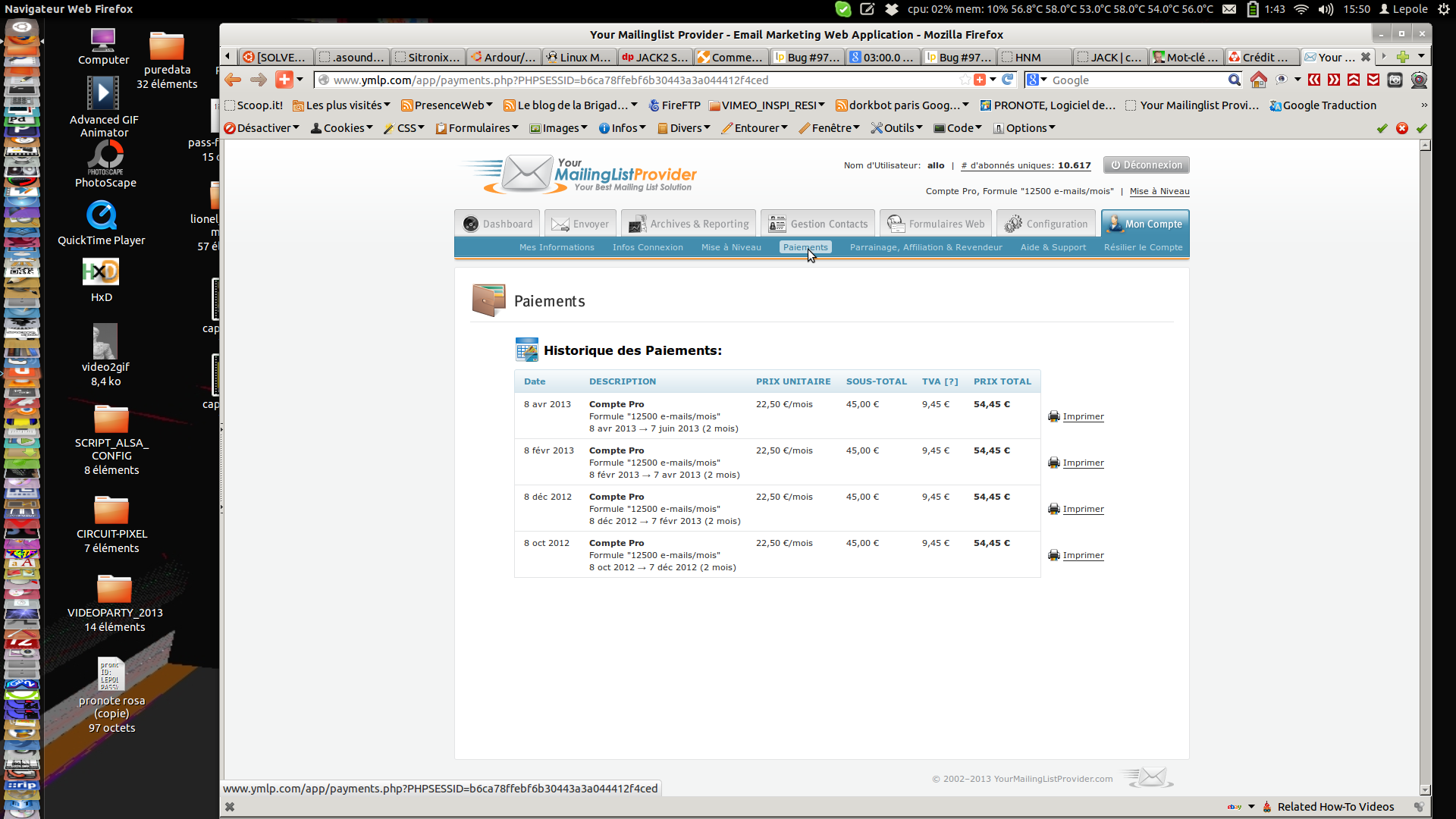This screenshot has width=1456, height=819.
Task: Expand the Cookies developer toolbar menu
Action: pyautogui.click(x=342, y=128)
